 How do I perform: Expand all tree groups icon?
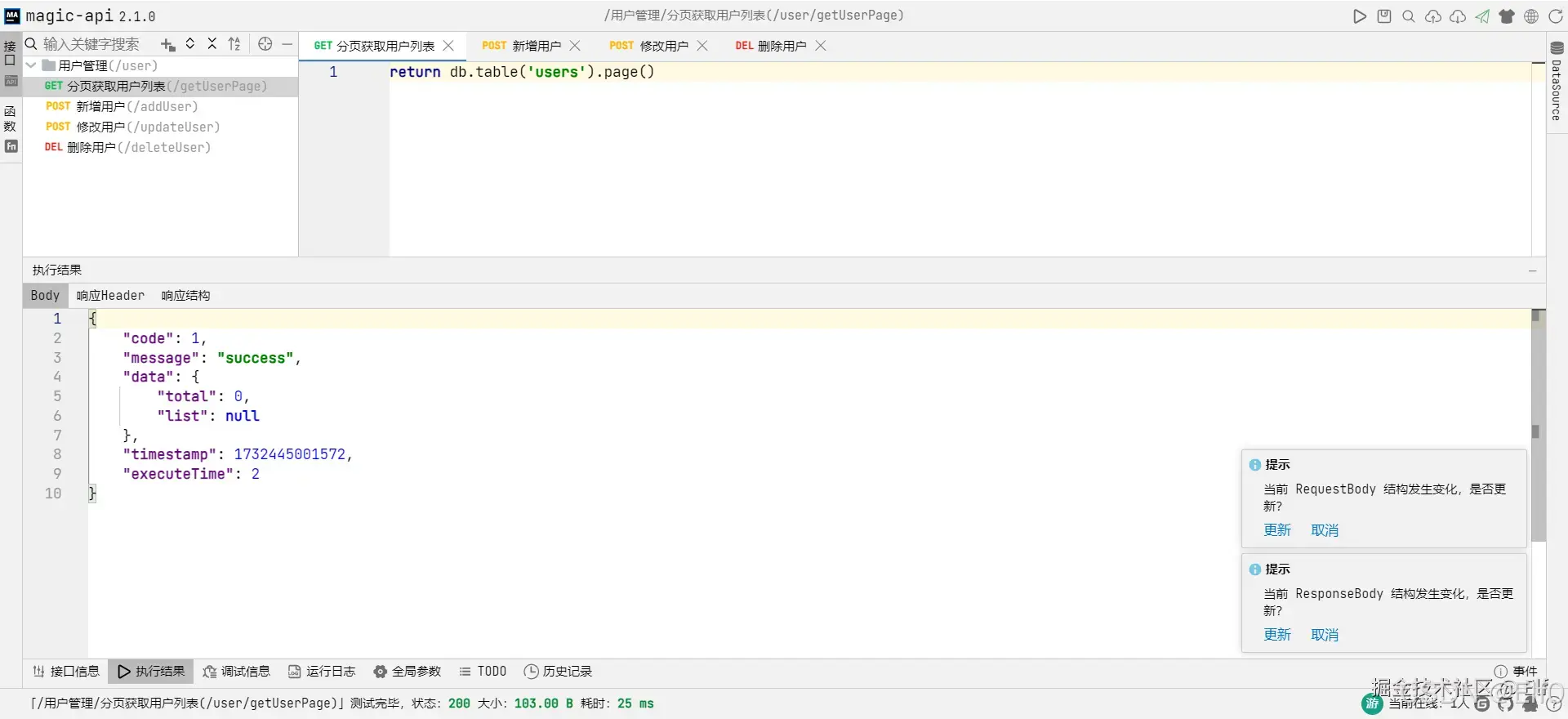(190, 44)
